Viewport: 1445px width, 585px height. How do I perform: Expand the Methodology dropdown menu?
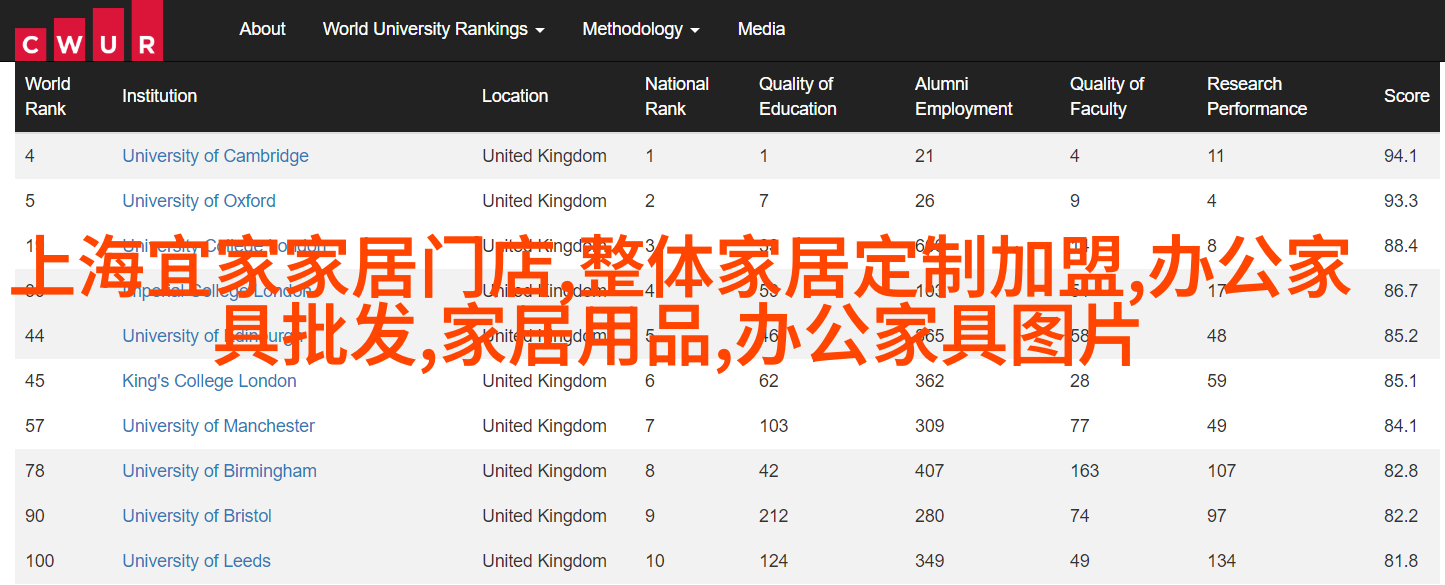(641, 29)
